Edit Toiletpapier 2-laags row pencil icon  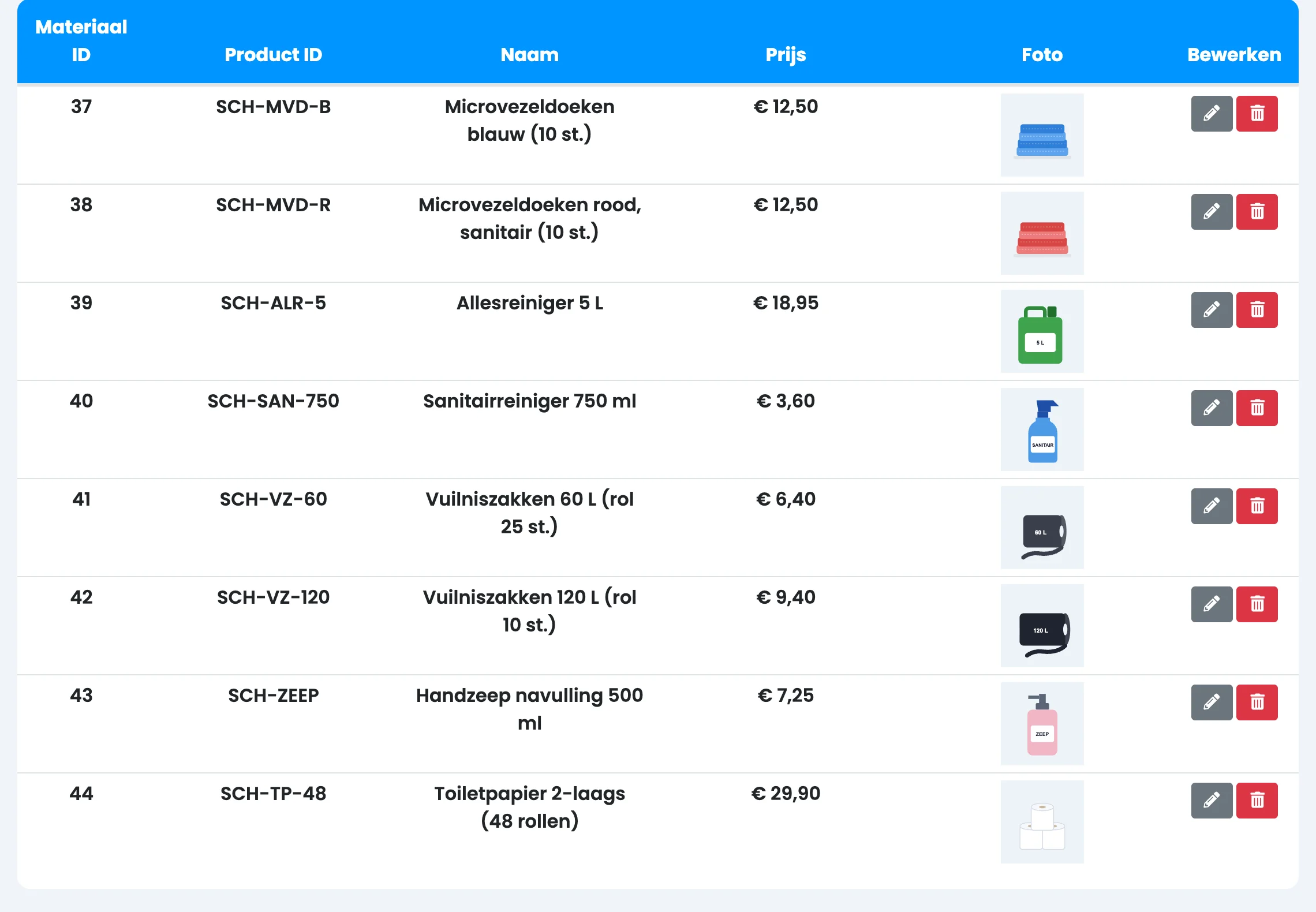click(1212, 801)
